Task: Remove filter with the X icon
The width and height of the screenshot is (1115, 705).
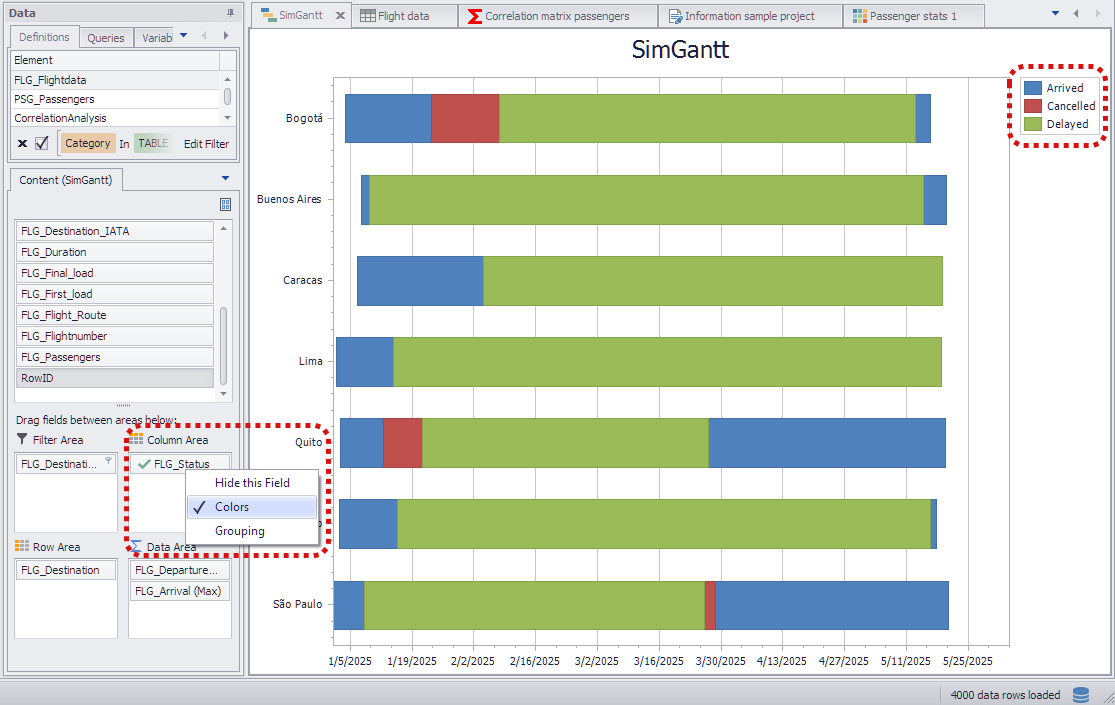Action: [22, 143]
